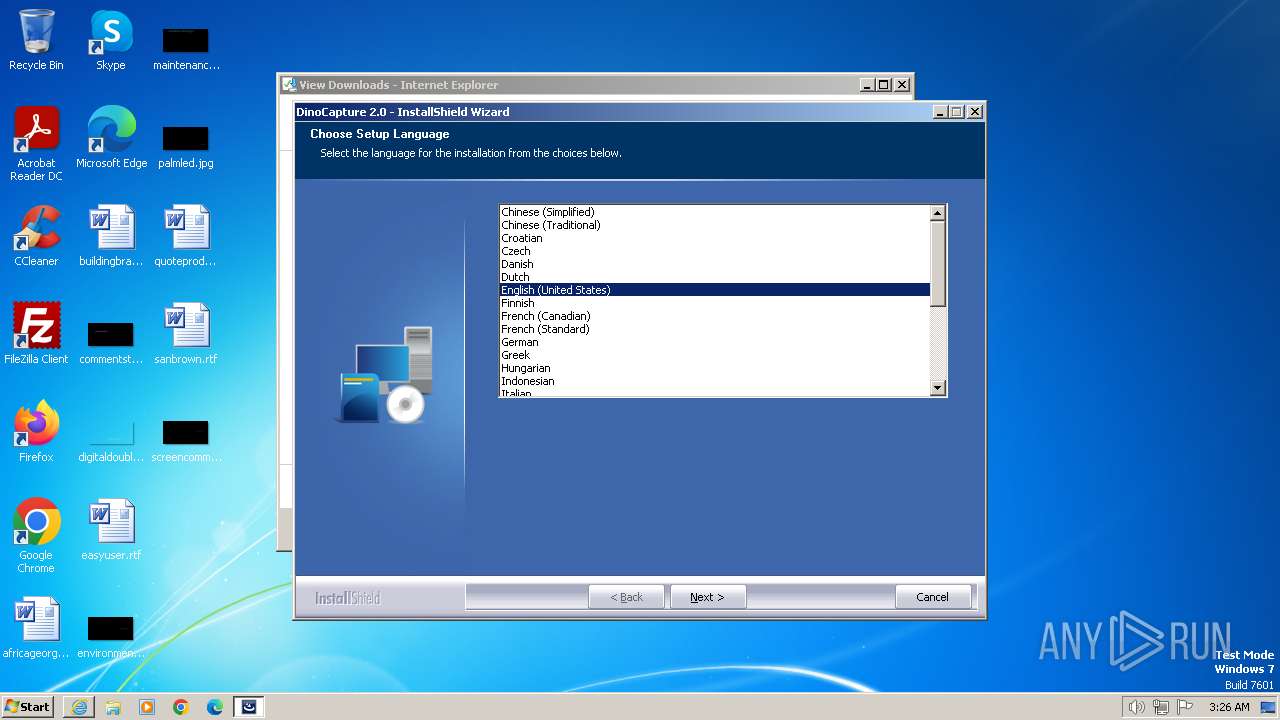Click the language list scroll-down arrow
Screen dimensions: 1280x720
937,388
